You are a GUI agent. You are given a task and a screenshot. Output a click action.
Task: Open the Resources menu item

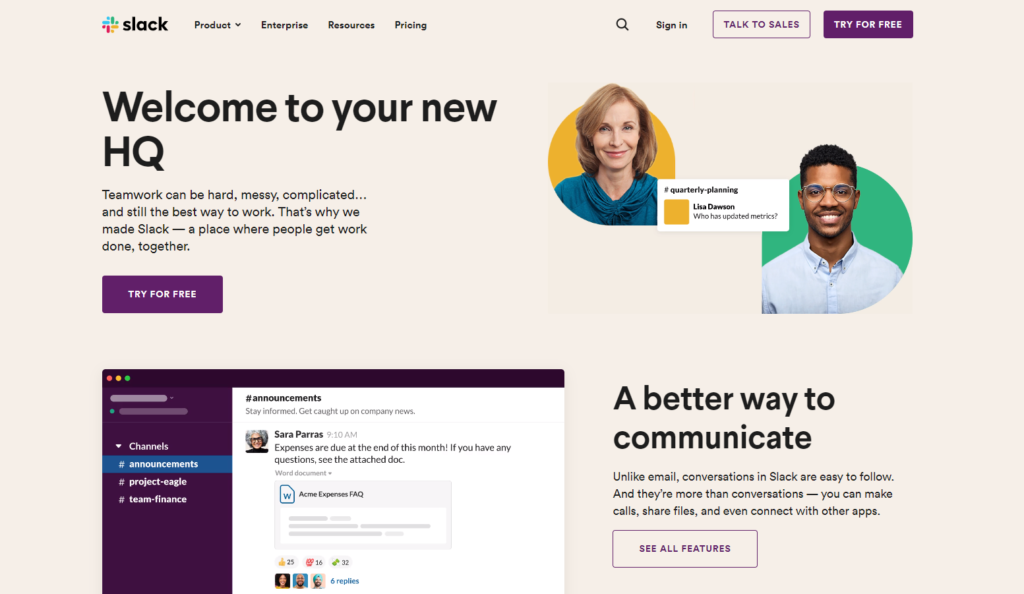pyautogui.click(x=351, y=25)
